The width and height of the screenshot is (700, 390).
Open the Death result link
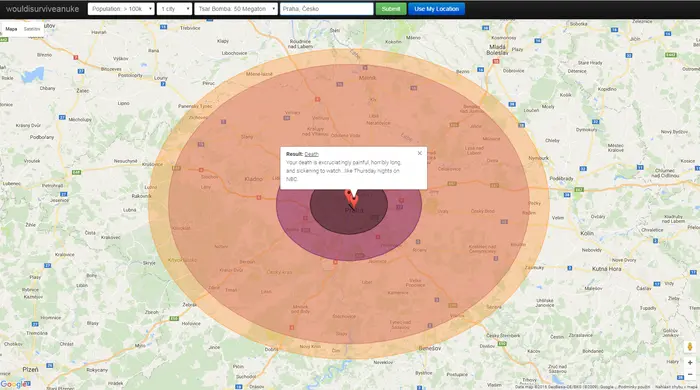(x=311, y=154)
